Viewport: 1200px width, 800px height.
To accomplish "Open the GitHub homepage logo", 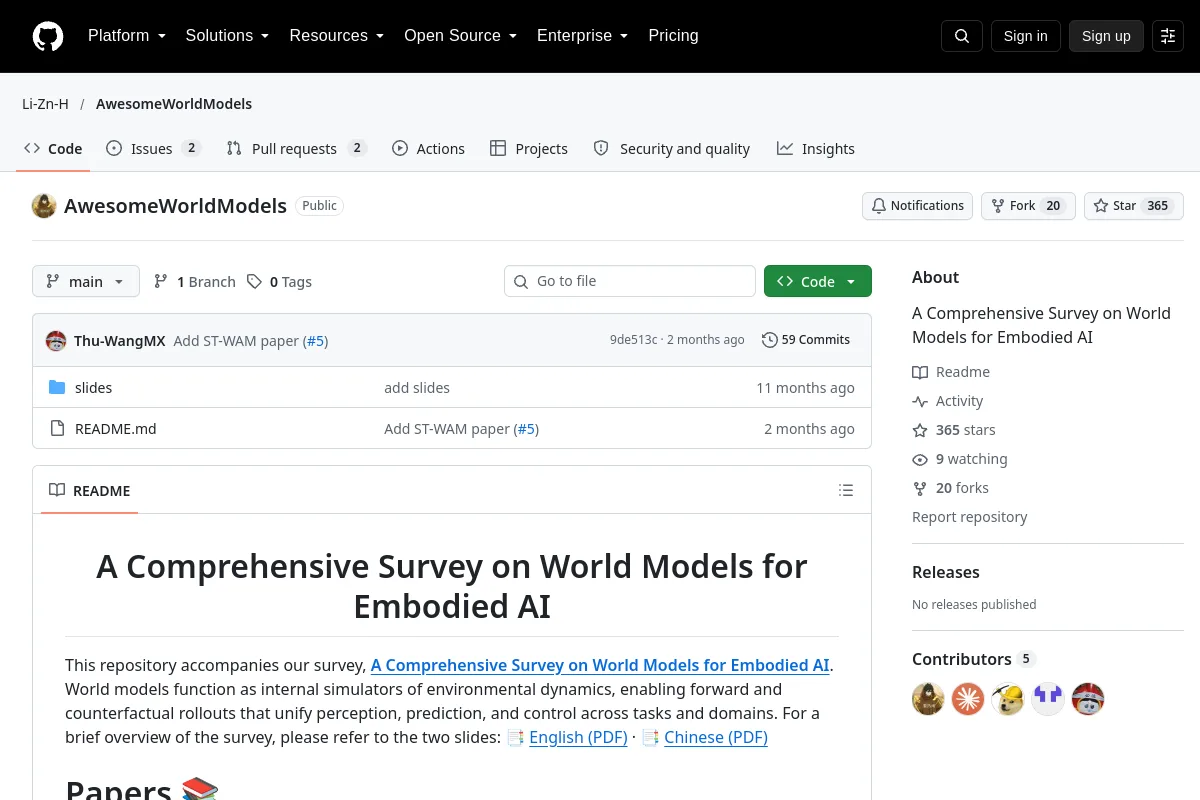I will [x=48, y=36].
